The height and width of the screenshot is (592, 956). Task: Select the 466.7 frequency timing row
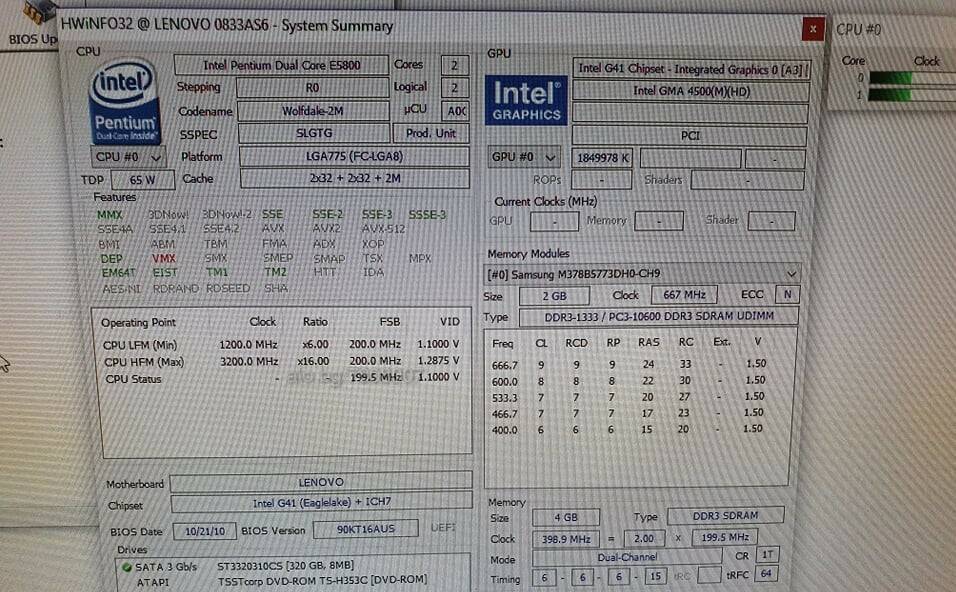pyautogui.click(x=628, y=413)
